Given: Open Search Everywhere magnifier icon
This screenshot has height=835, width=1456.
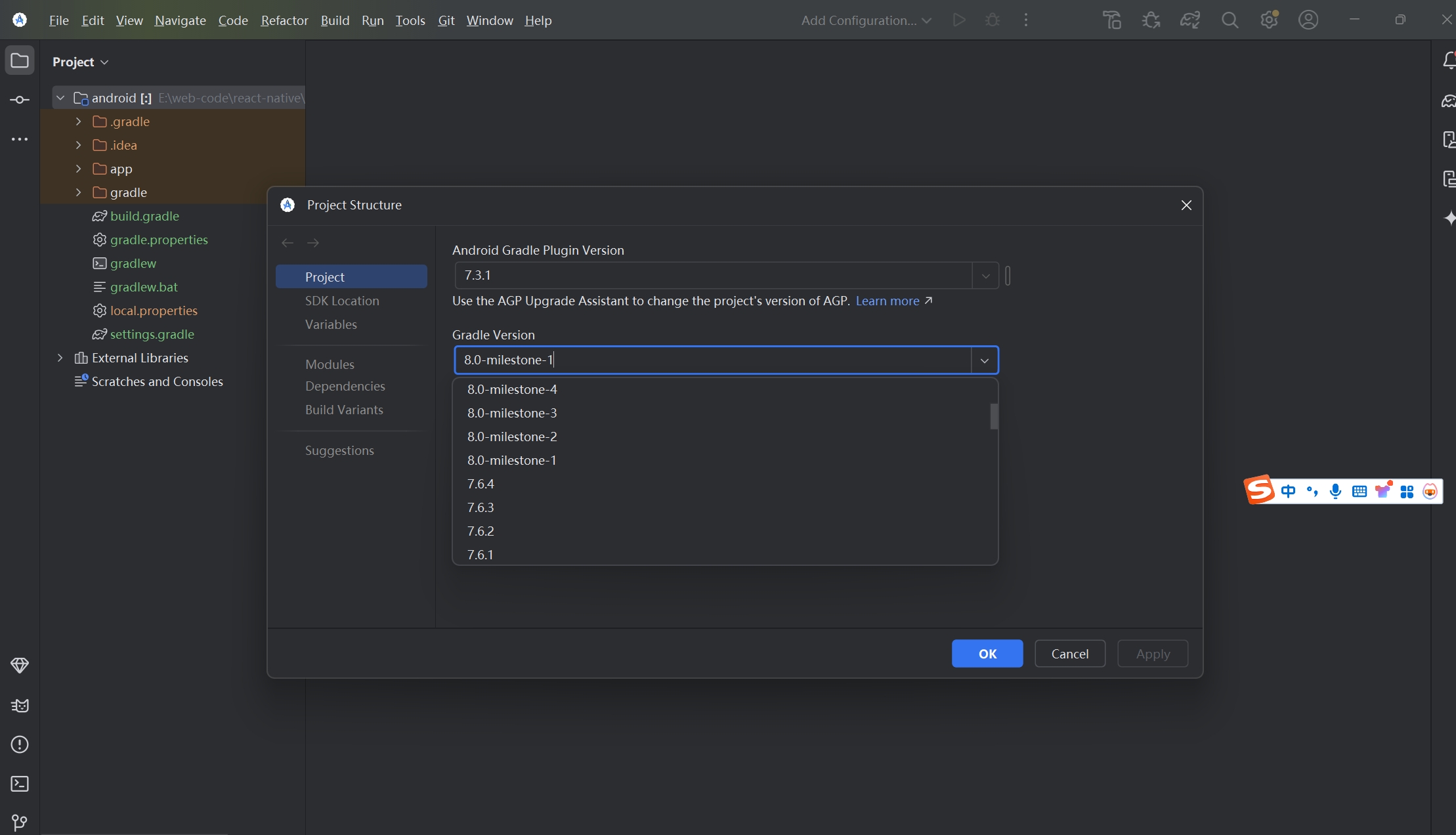Looking at the screenshot, I should [1230, 20].
